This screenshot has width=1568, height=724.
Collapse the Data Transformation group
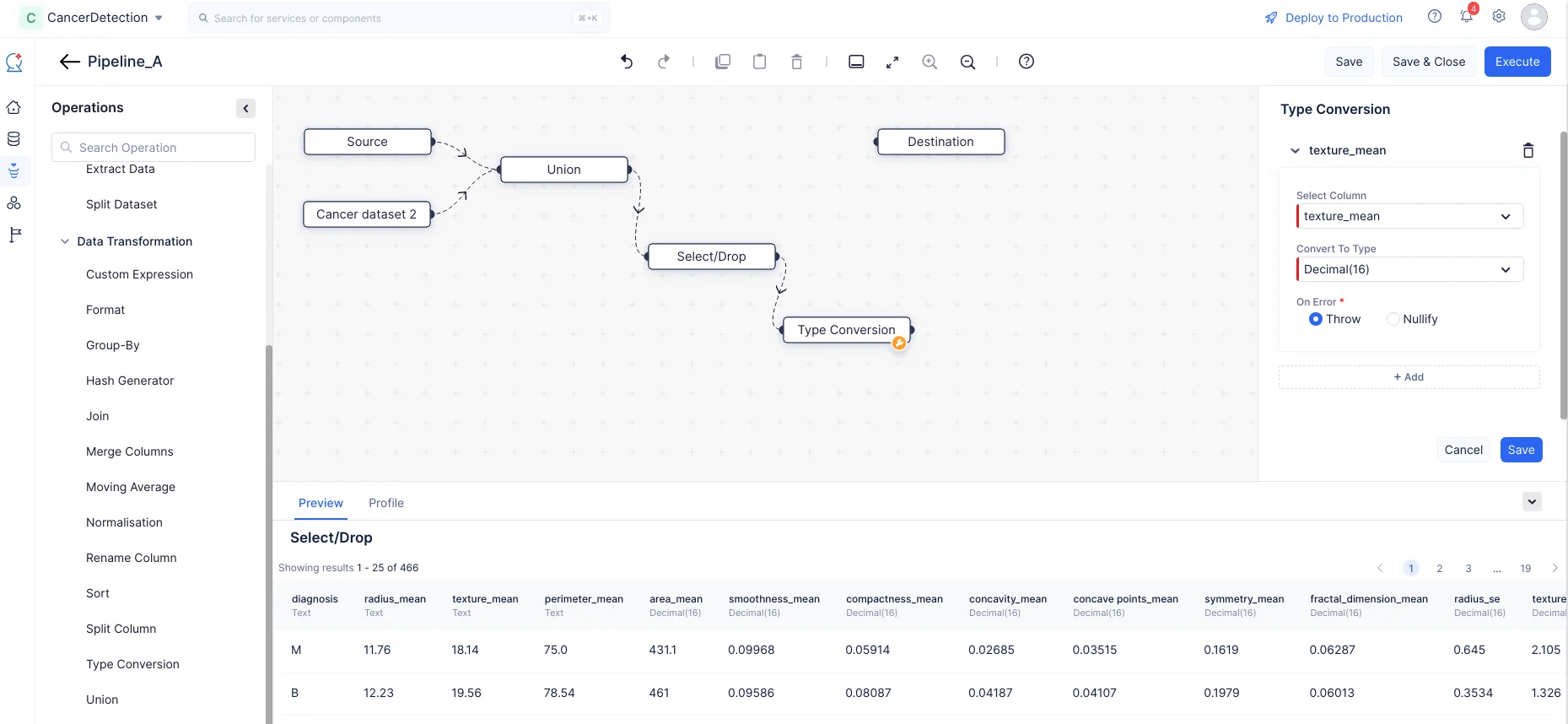point(65,241)
